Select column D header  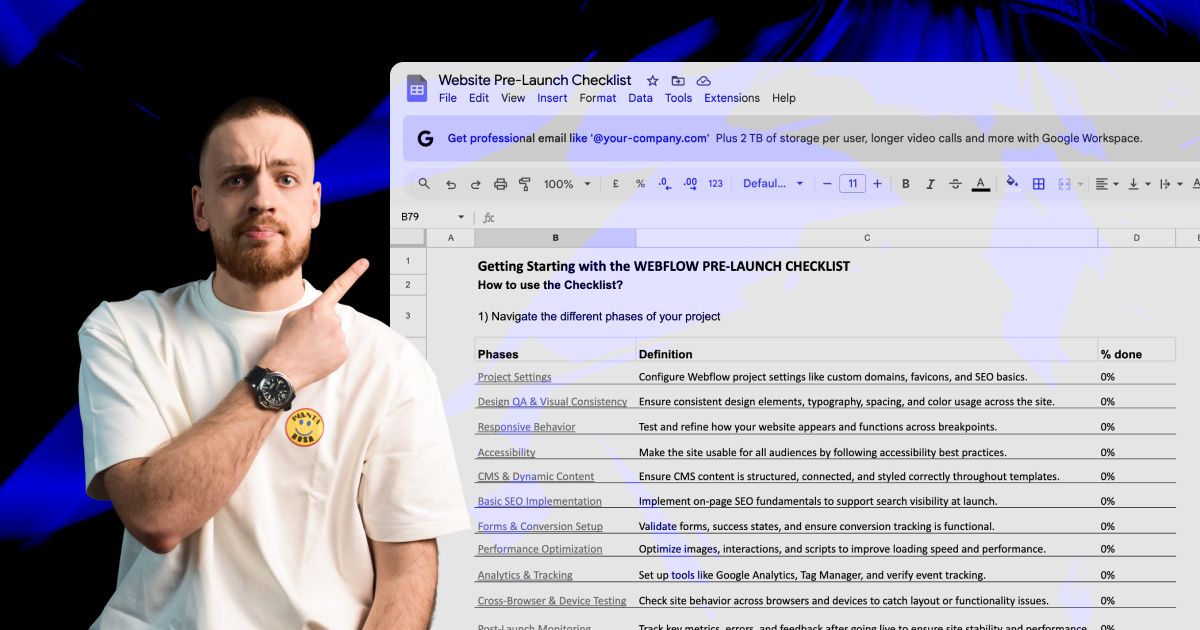[1136, 238]
